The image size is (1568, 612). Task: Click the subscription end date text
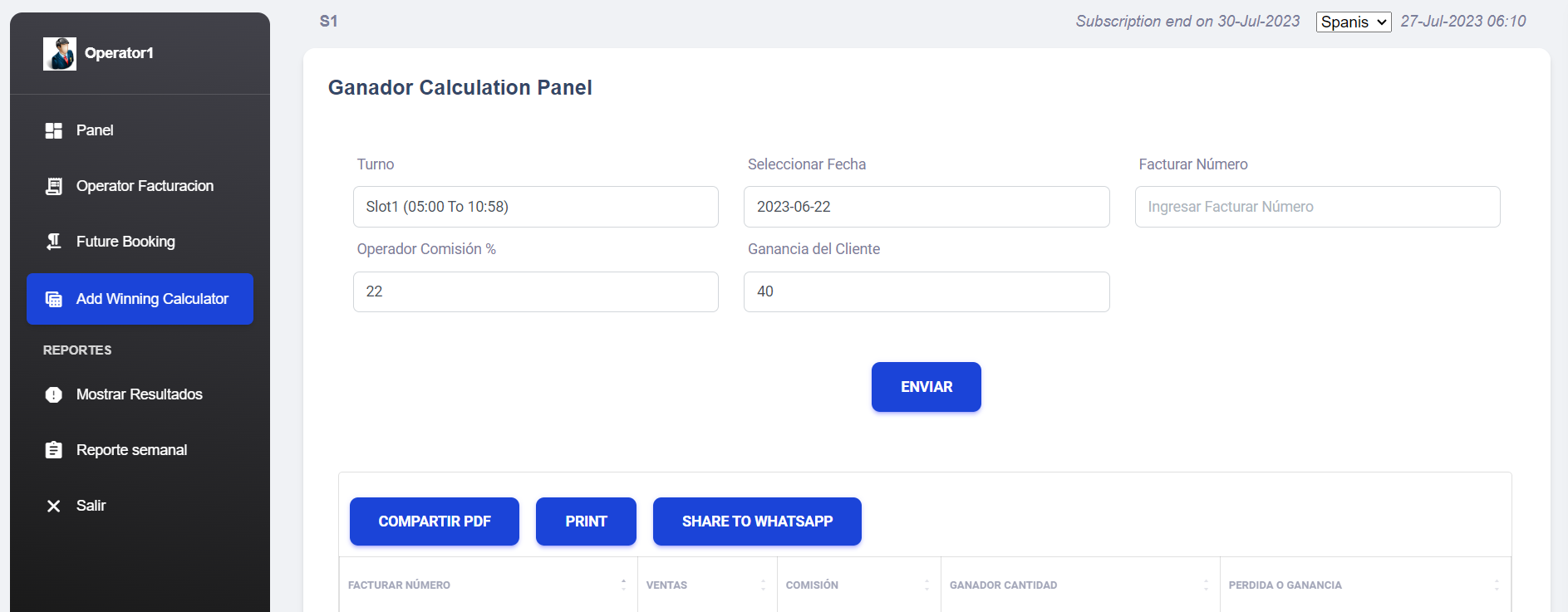coord(1187,22)
